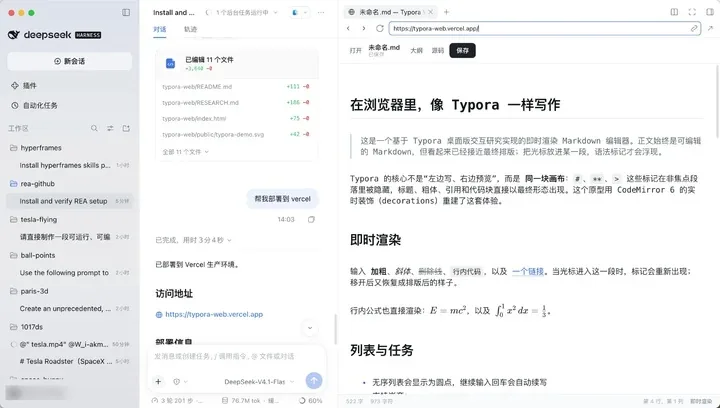Switch editor to 源码 source mode
The image size is (720, 408).
tap(438, 50)
